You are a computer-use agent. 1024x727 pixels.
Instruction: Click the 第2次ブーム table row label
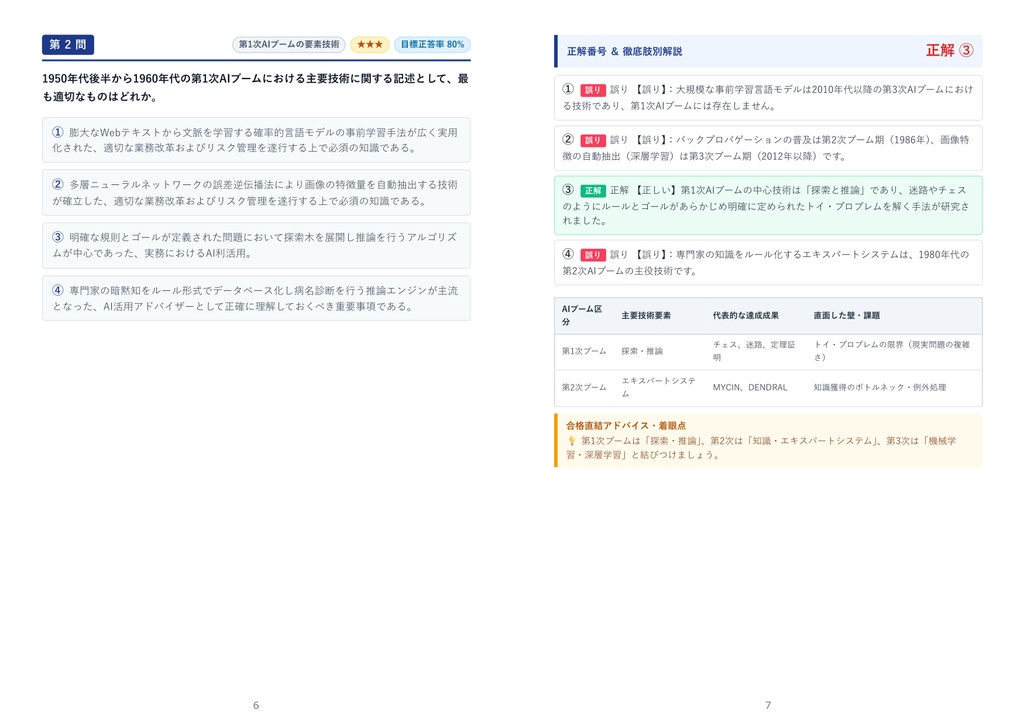[x=584, y=387]
